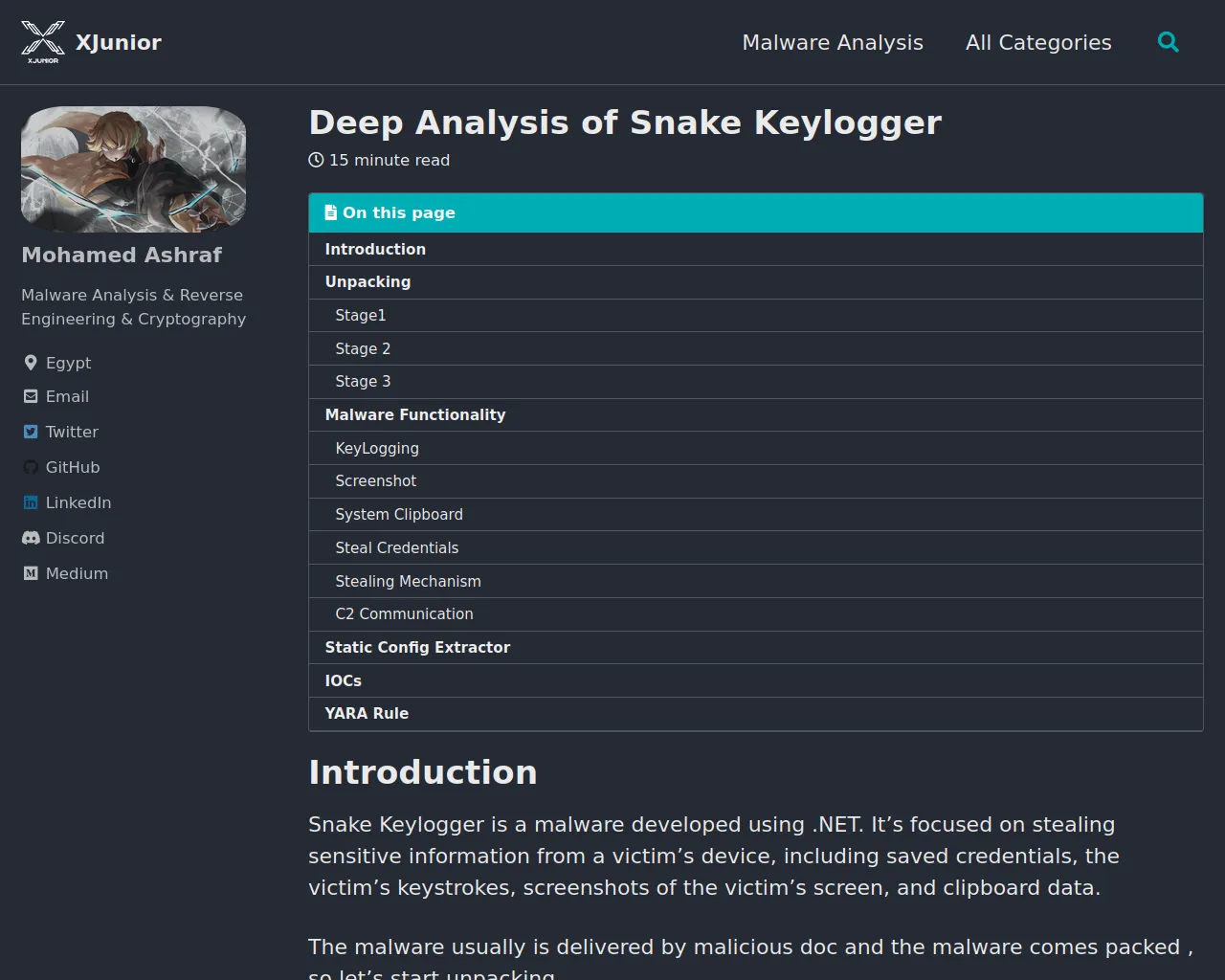
Task: Click the GitHub icon in sidebar
Action: [x=31, y=468]
